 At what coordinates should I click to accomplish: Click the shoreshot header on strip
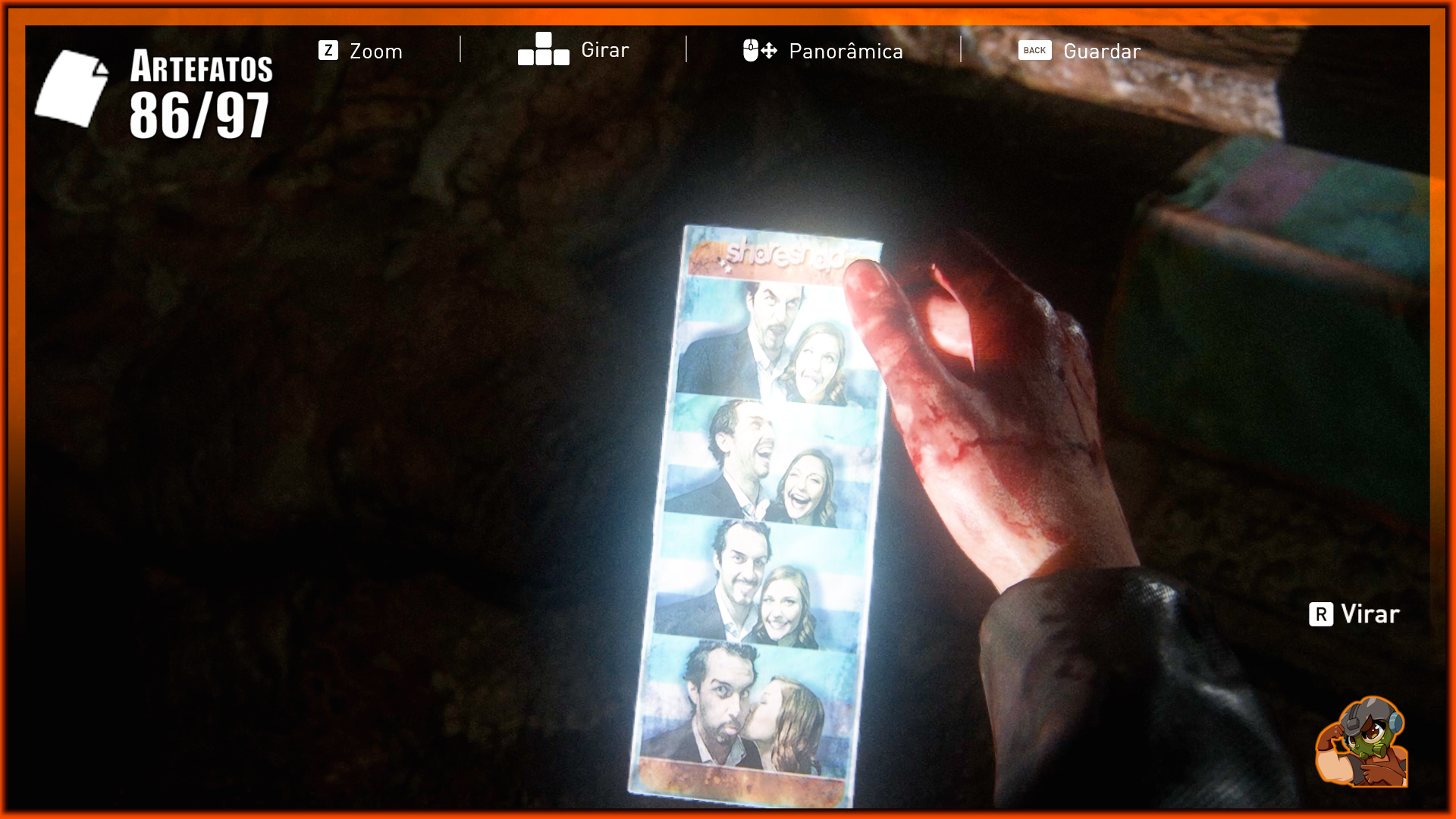coord(781,256)
